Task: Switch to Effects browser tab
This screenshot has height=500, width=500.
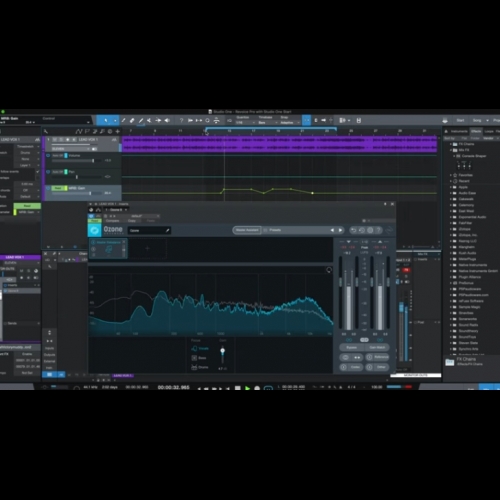Action: click(476, 131)
